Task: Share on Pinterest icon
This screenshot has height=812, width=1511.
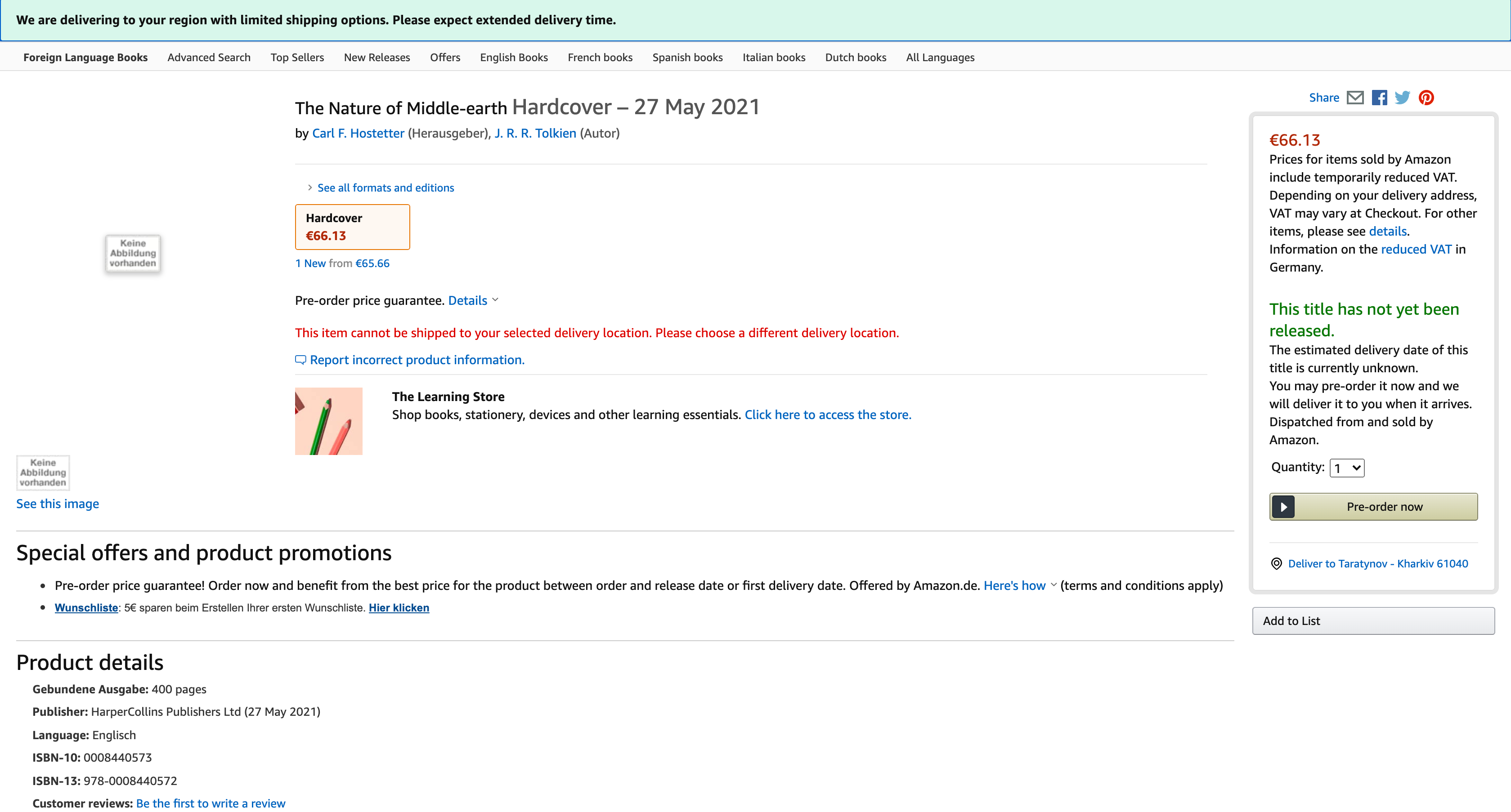Action: point(1426,97)
